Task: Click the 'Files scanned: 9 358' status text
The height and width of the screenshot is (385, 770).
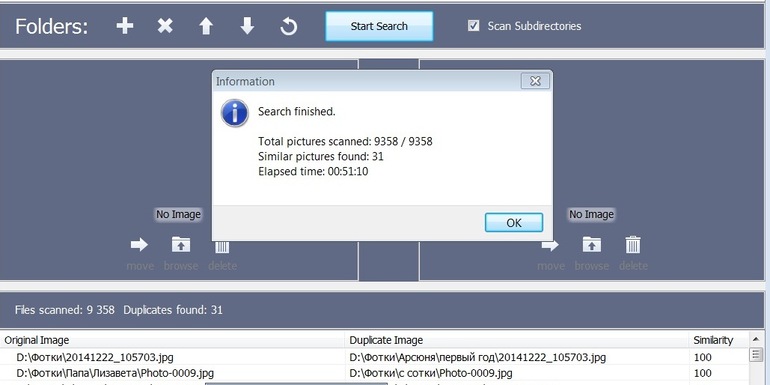Action: (x=65, y=310)
